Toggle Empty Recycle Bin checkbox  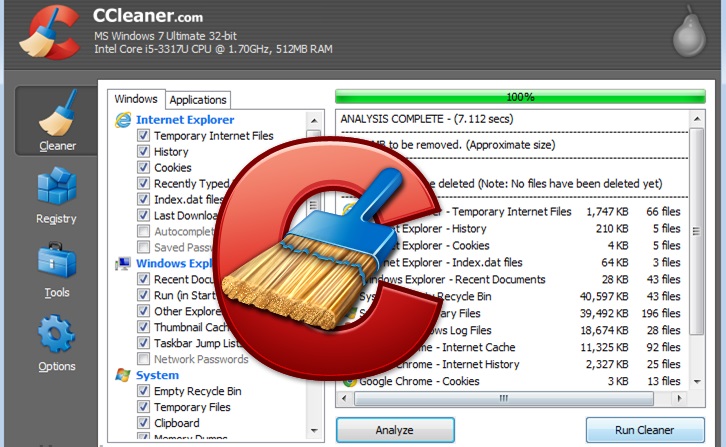(x=144, y=390)
